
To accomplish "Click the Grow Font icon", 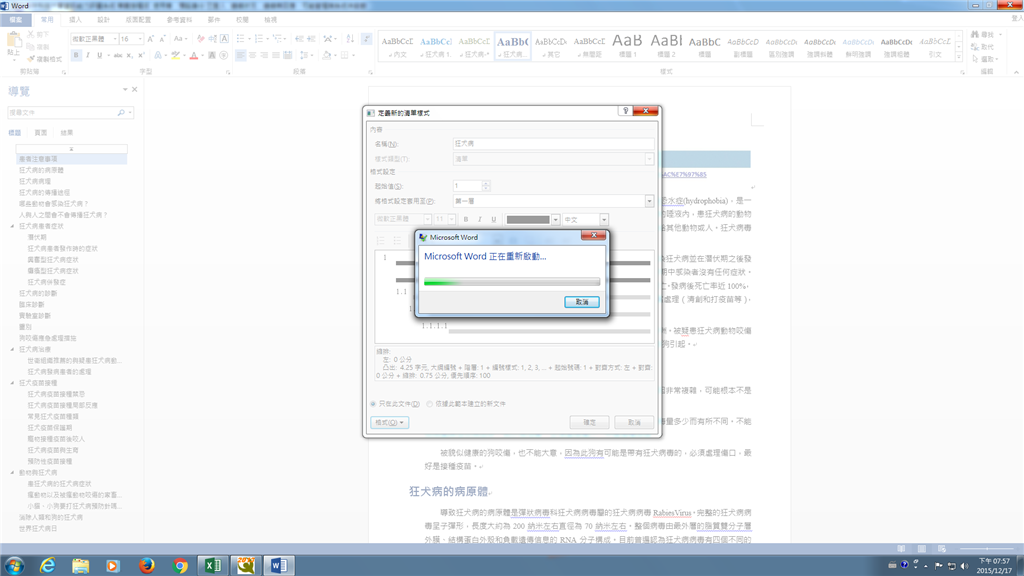I will point(151,39).
